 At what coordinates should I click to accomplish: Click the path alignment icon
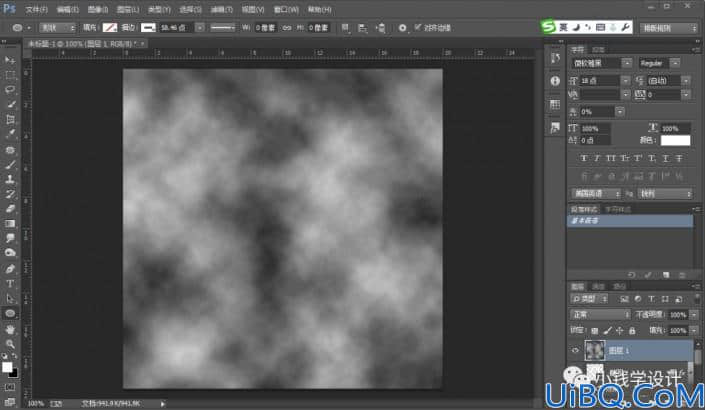[x=362, y=28]
